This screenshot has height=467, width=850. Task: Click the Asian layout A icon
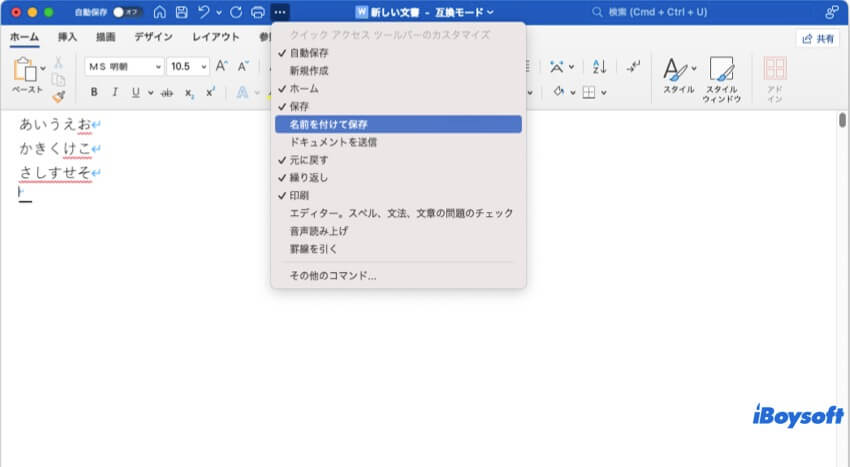click(556, 67)
